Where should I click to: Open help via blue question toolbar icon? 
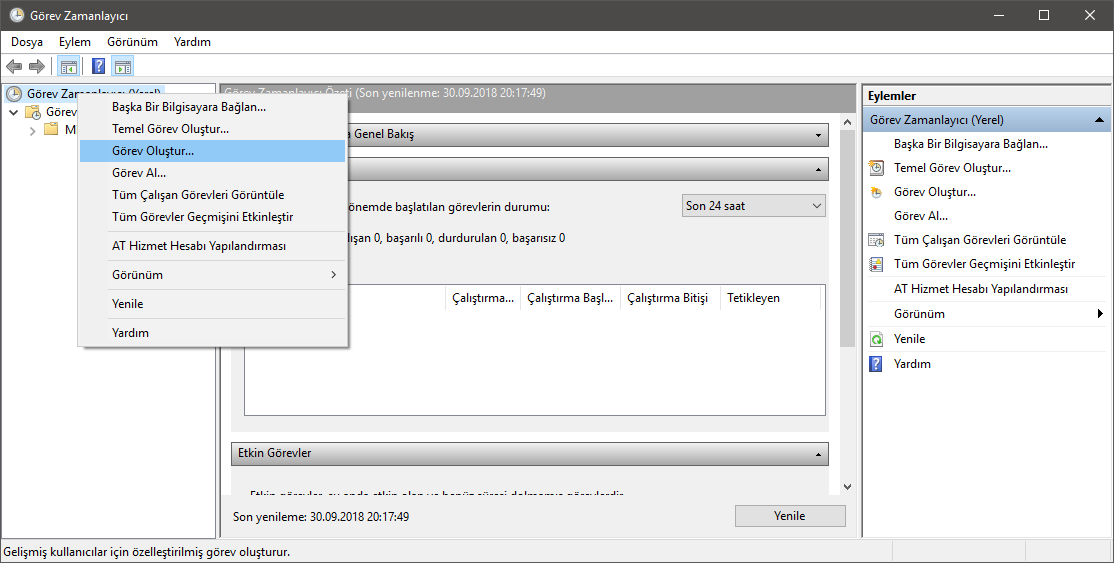pos(99,67)
